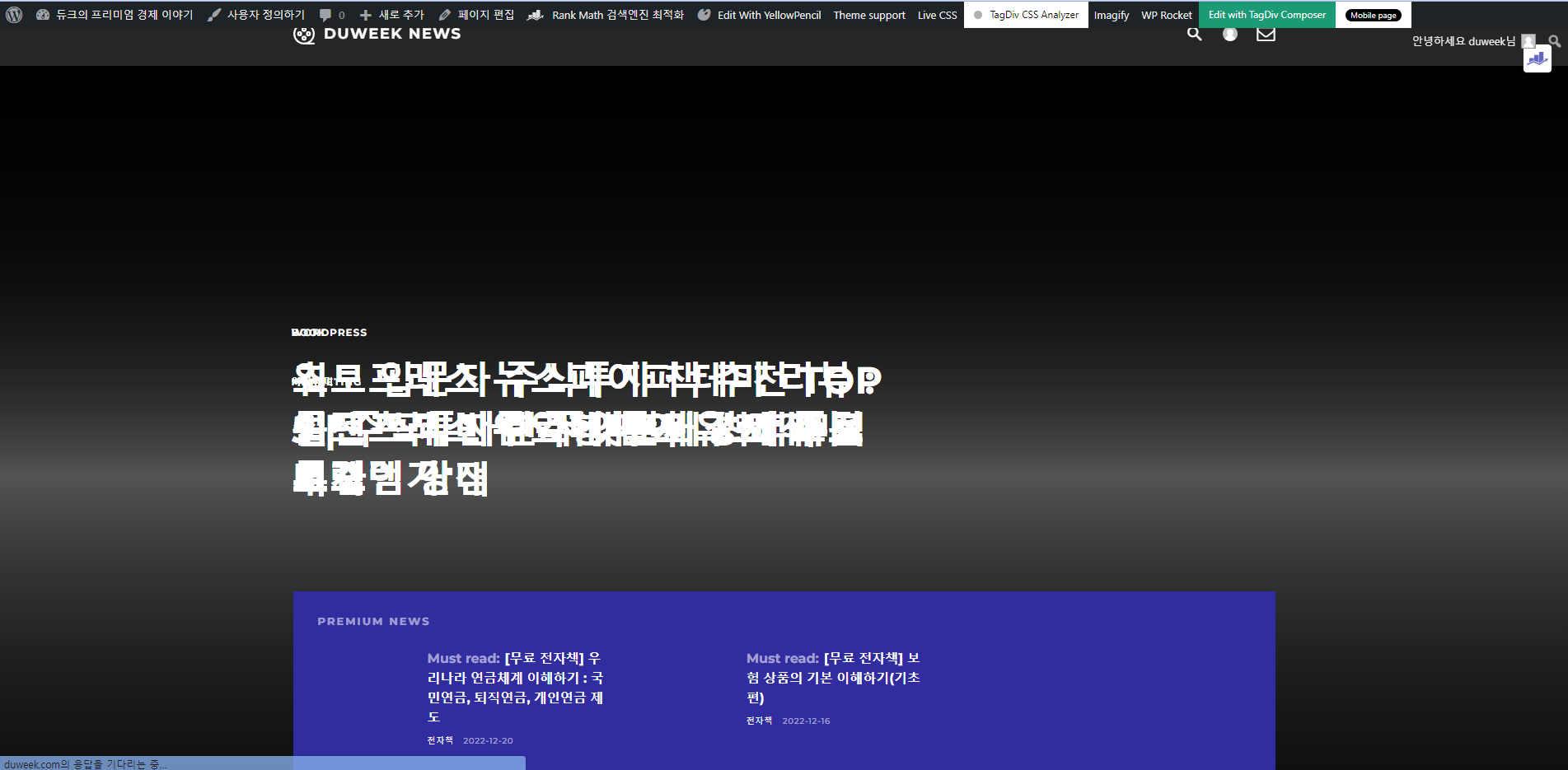Open the PREMIUM NEWS section heading
Viewport: 1568px width, 770px height.
tap(373, 622)
